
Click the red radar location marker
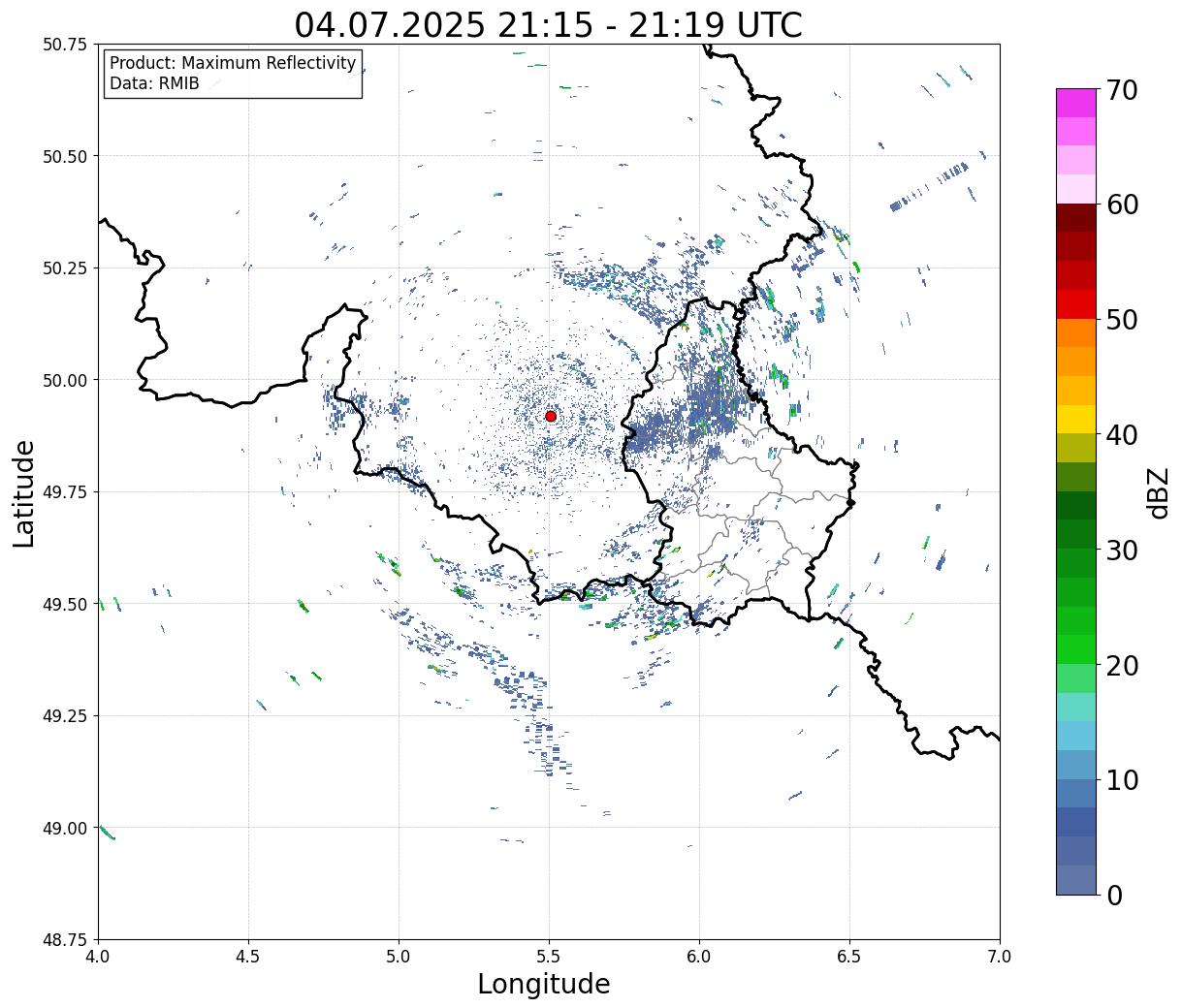click(x=551, y=416)
